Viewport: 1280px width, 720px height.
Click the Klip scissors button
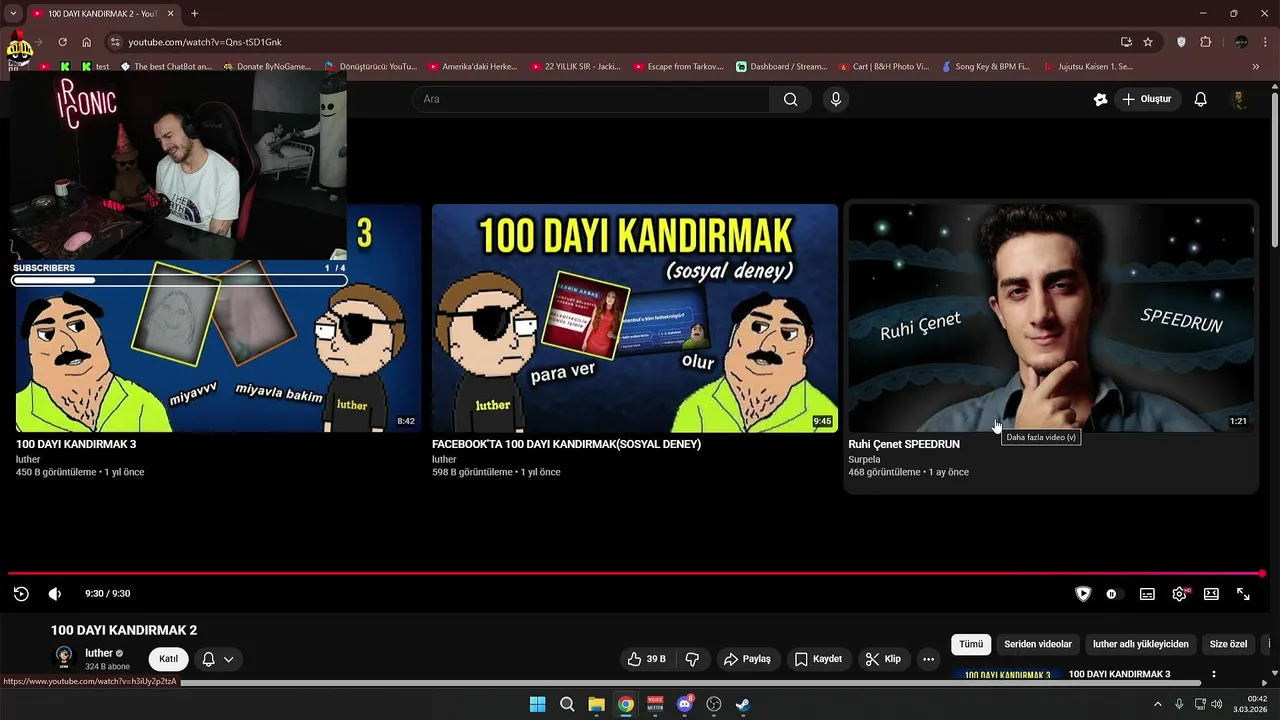(x=883, y=659)
